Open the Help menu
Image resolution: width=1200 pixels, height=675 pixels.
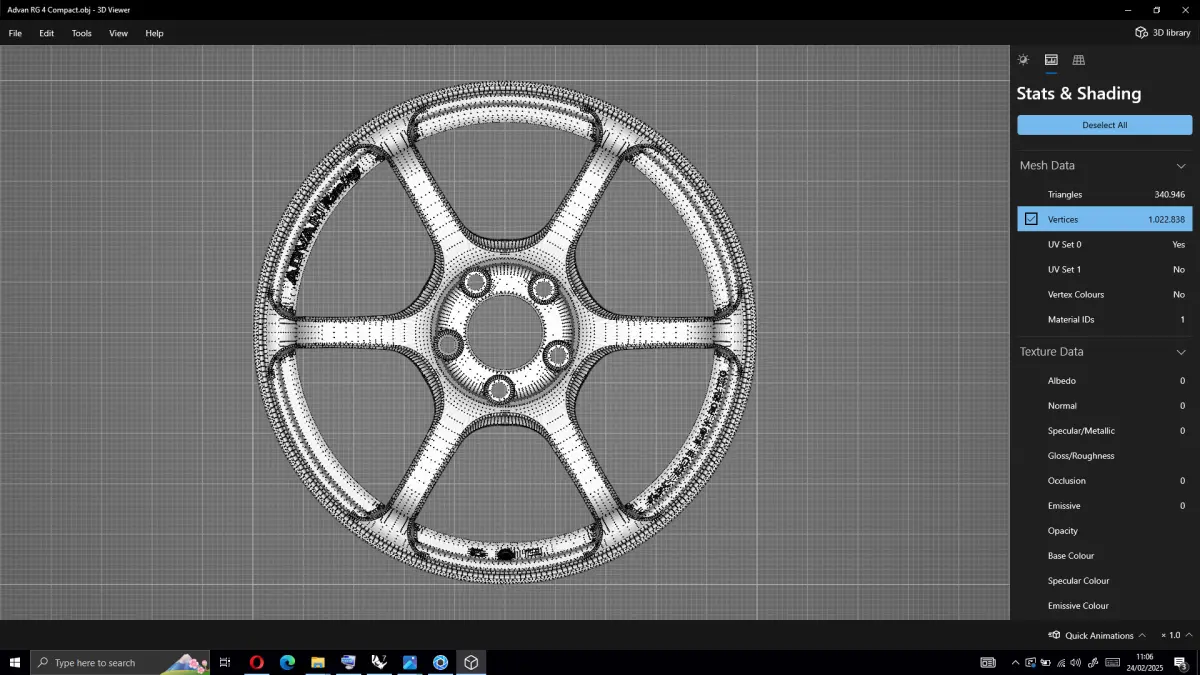point(154,33)
